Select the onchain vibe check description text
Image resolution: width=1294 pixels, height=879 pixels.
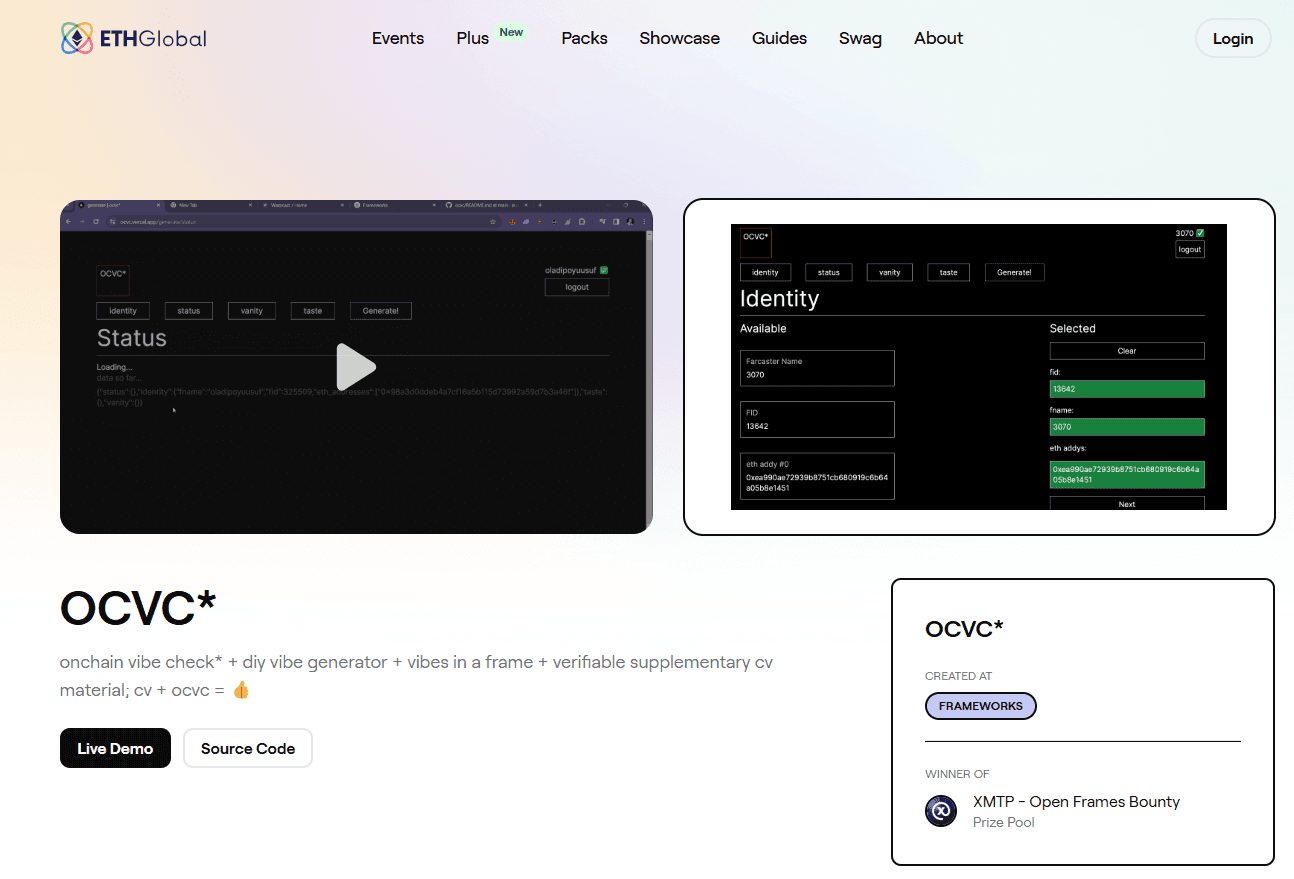tap(416, 676)
